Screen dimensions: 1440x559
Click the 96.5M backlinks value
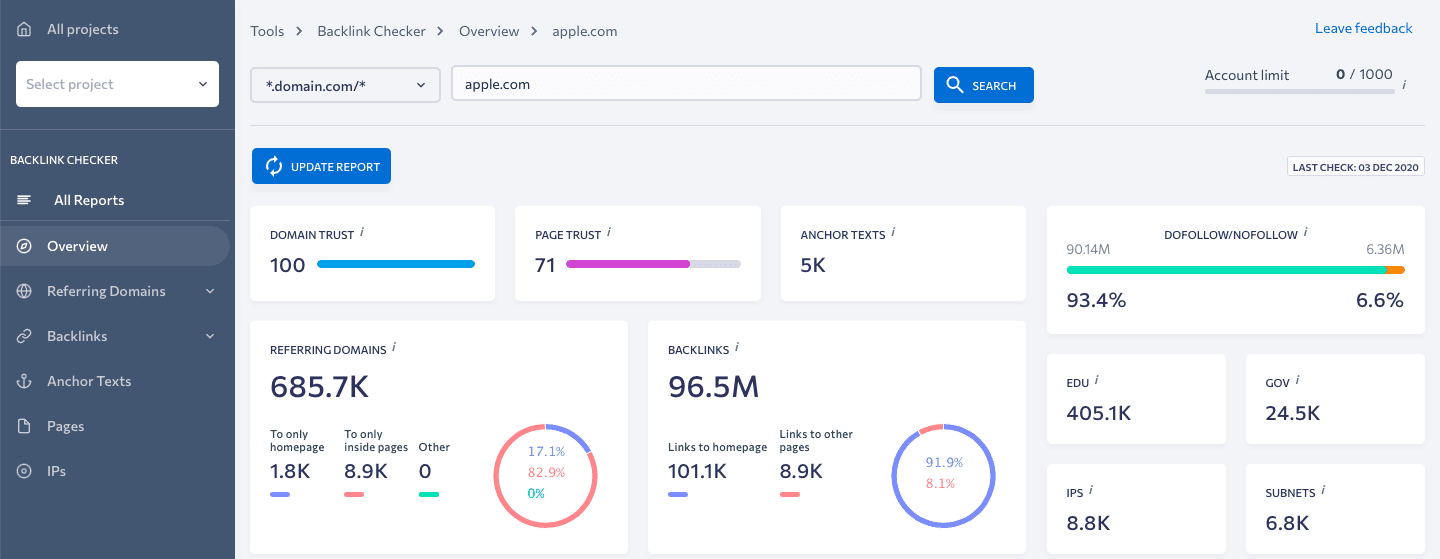[713, 386]
